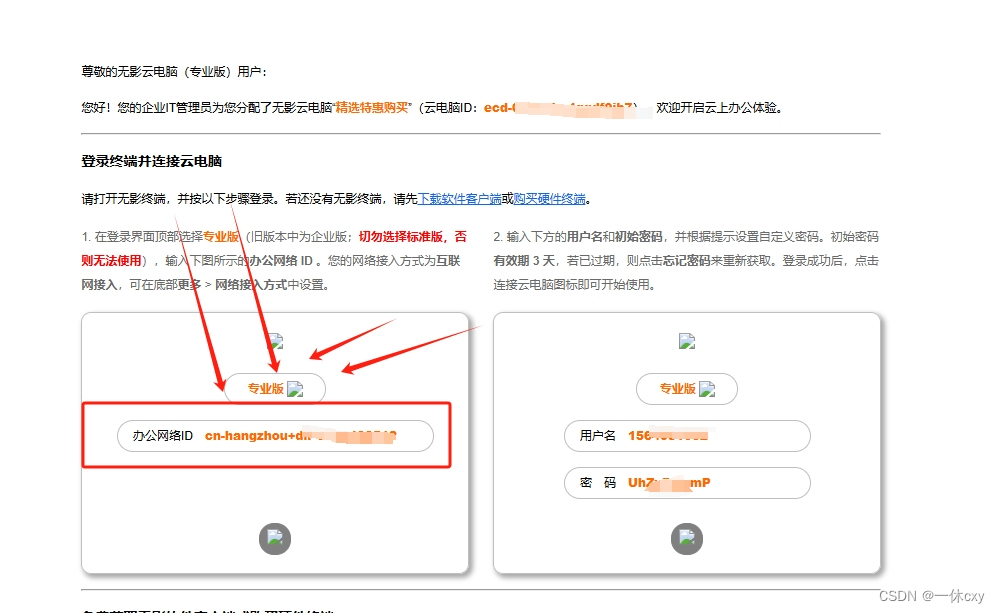Click broken image icon beside left 专业版
Viewport: 1000px width, 613px height.
295,389
